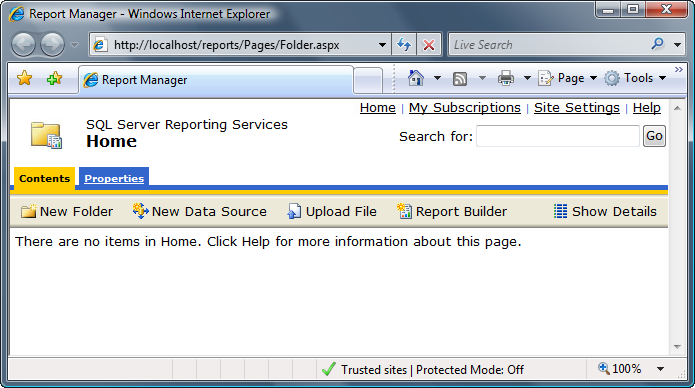This screenshot has width=695, height=388.
Task: Print the page with printer icon
Action: click(x=506, y=78)
